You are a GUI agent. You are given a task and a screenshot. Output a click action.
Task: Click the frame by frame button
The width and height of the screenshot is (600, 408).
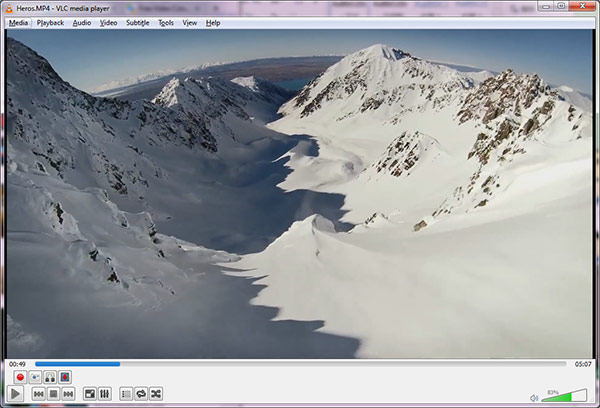65,377
